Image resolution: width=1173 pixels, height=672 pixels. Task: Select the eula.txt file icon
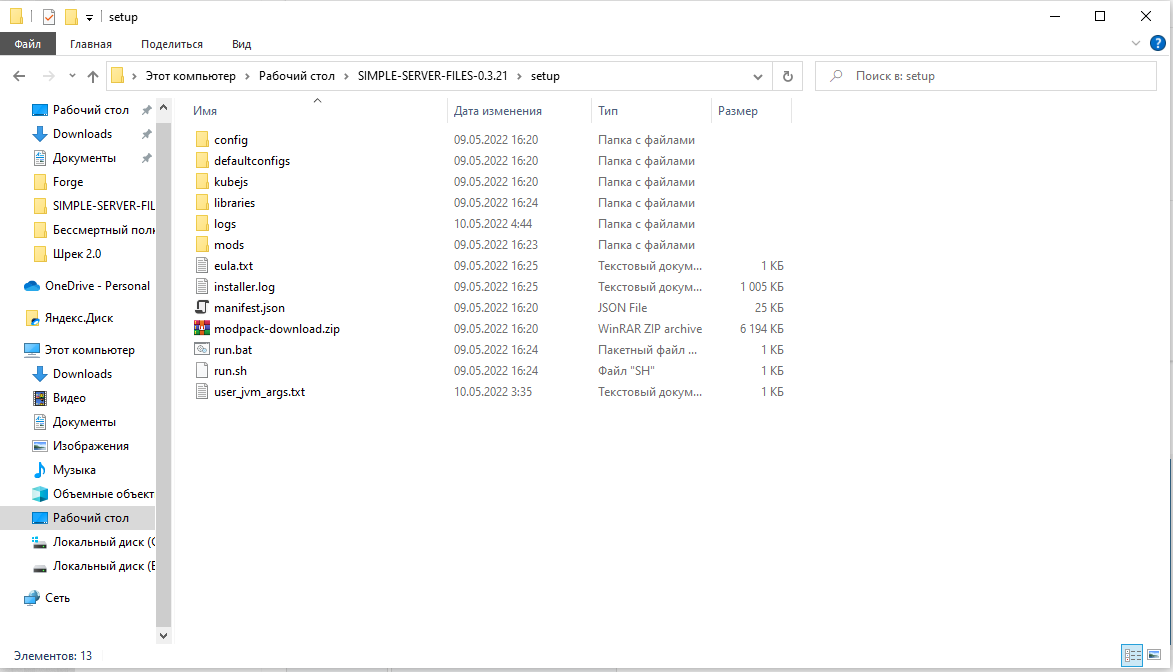click(202, 265)
